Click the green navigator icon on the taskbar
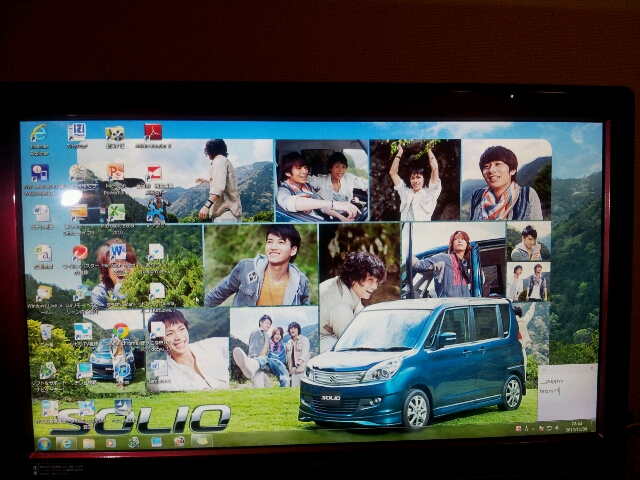 [133, 442]
